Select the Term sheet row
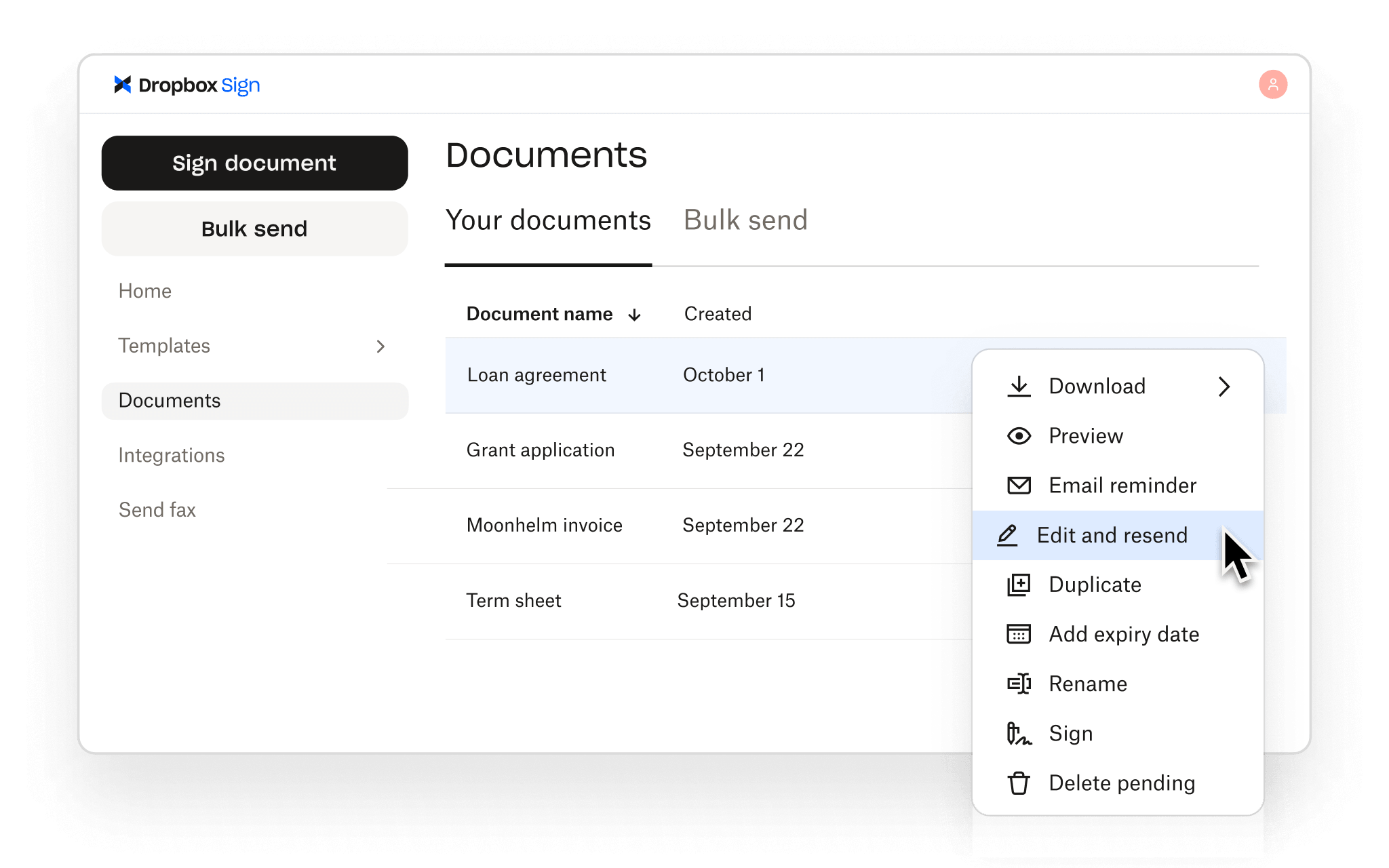The width and height of the screenshot is (1389, 868). tap(708, 601)
